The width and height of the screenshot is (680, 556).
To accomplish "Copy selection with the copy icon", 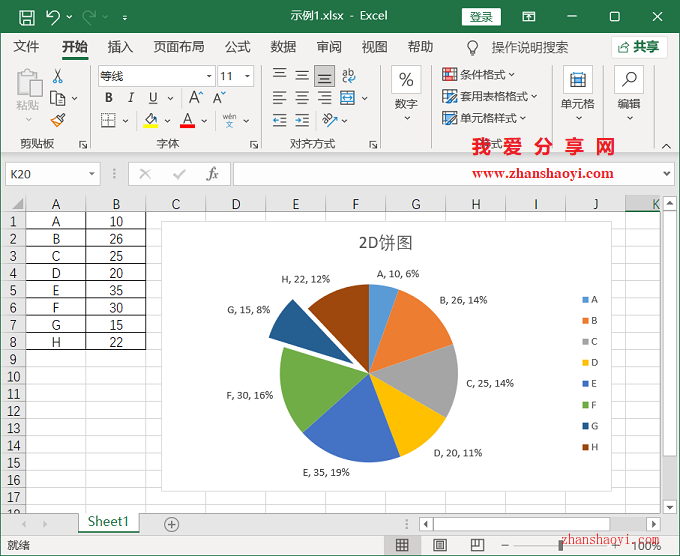I will pyautogui.click(x=58, y=98).
